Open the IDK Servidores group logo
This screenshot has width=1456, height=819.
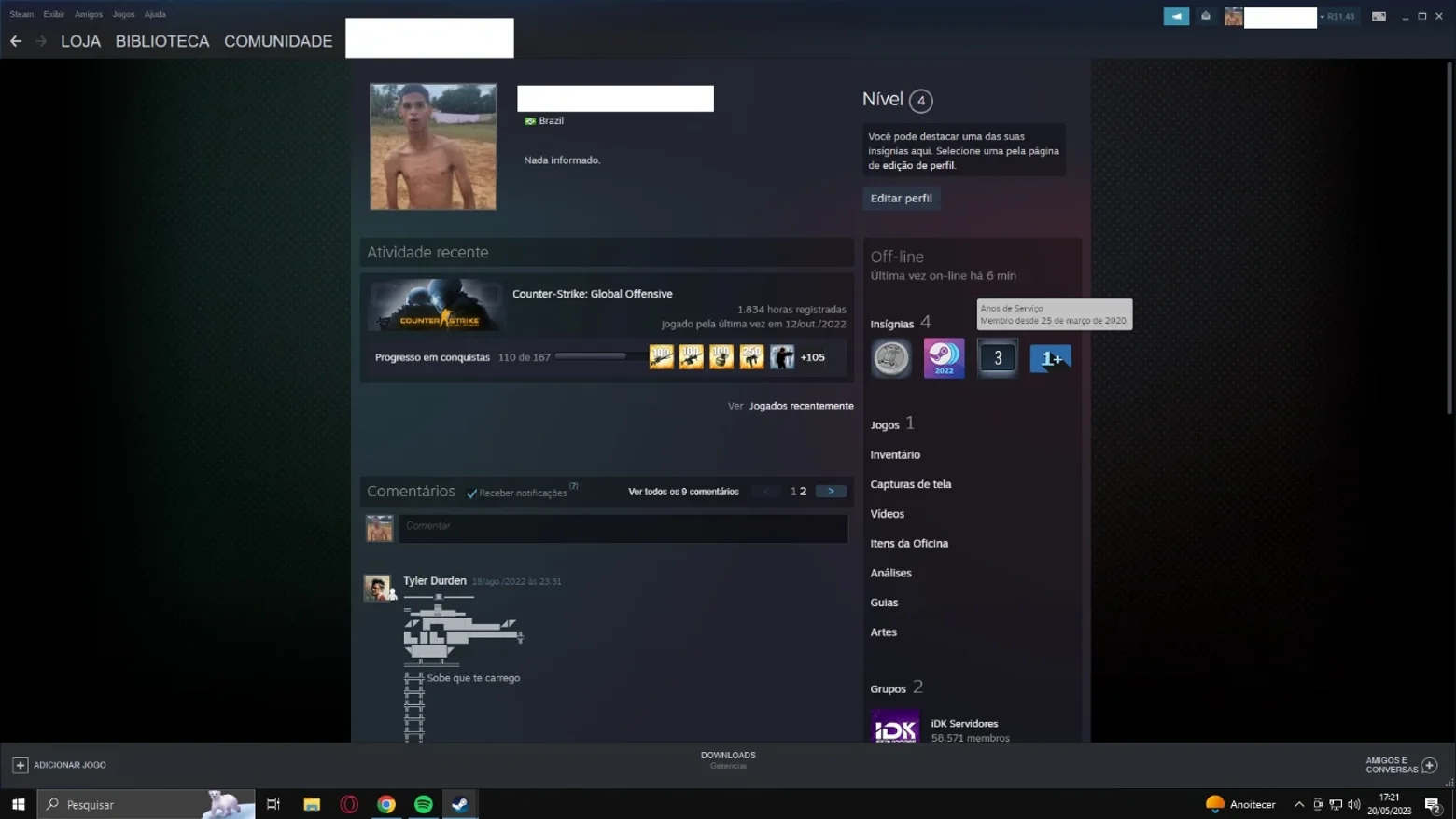click(895, 727)
